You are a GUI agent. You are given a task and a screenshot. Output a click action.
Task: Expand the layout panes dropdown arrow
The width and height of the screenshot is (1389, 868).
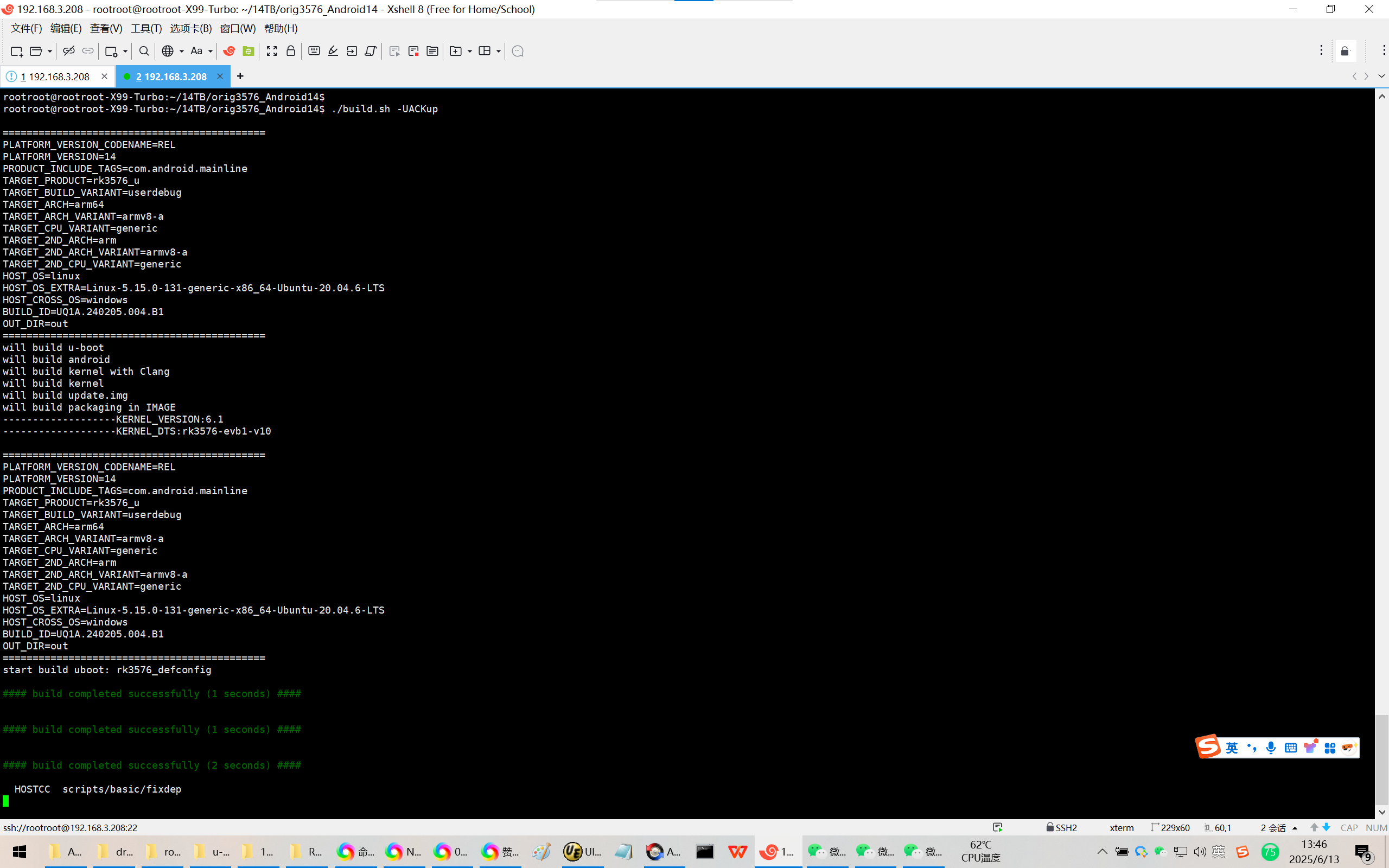[498, 51]
